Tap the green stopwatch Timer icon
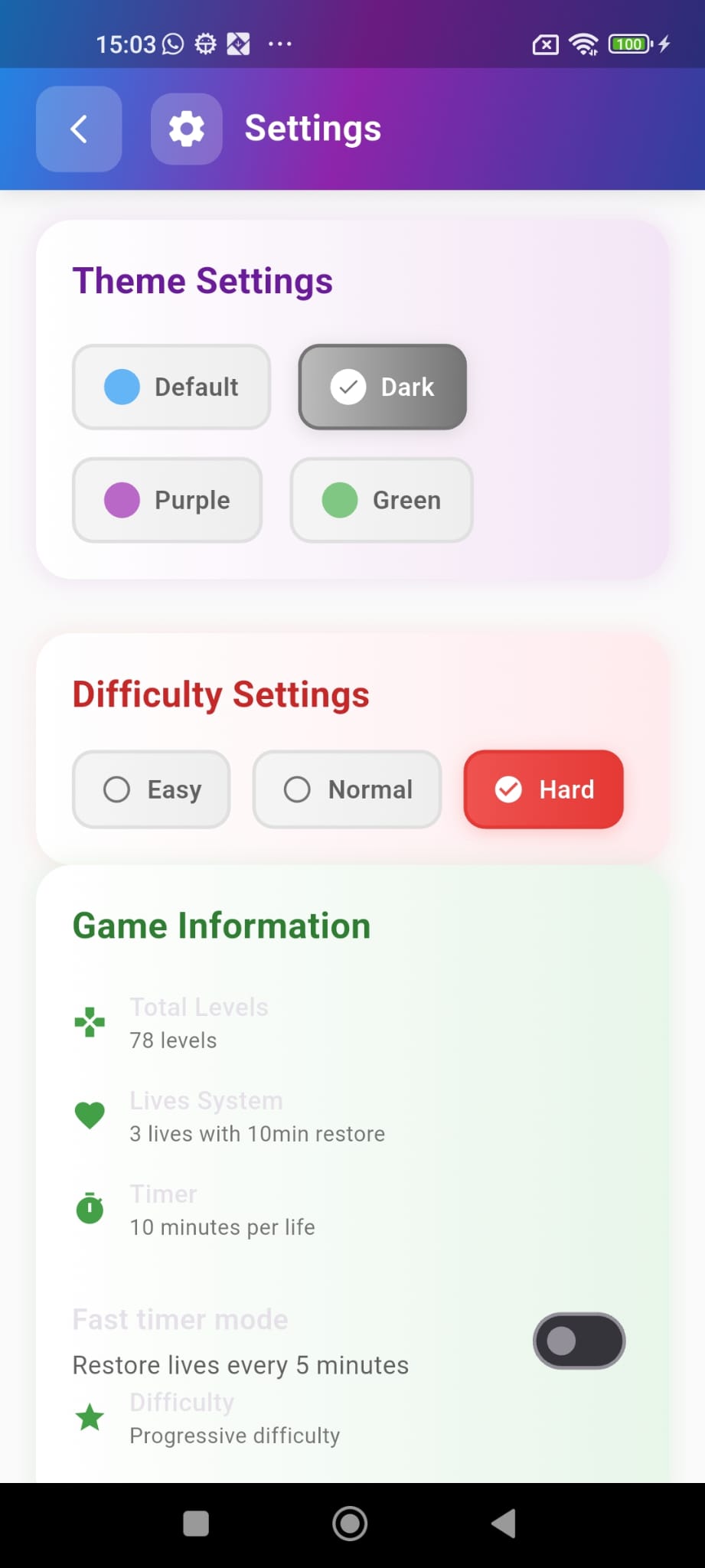The width and height of the screenshot is (705, 1568). [x=90, y=1208]
